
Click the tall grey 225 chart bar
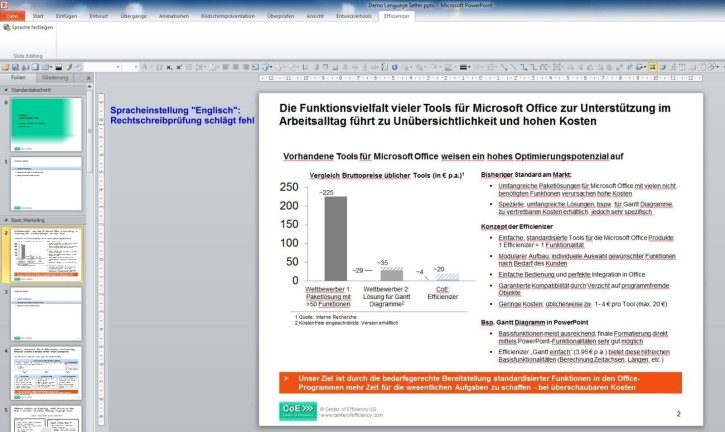(336, 238)
